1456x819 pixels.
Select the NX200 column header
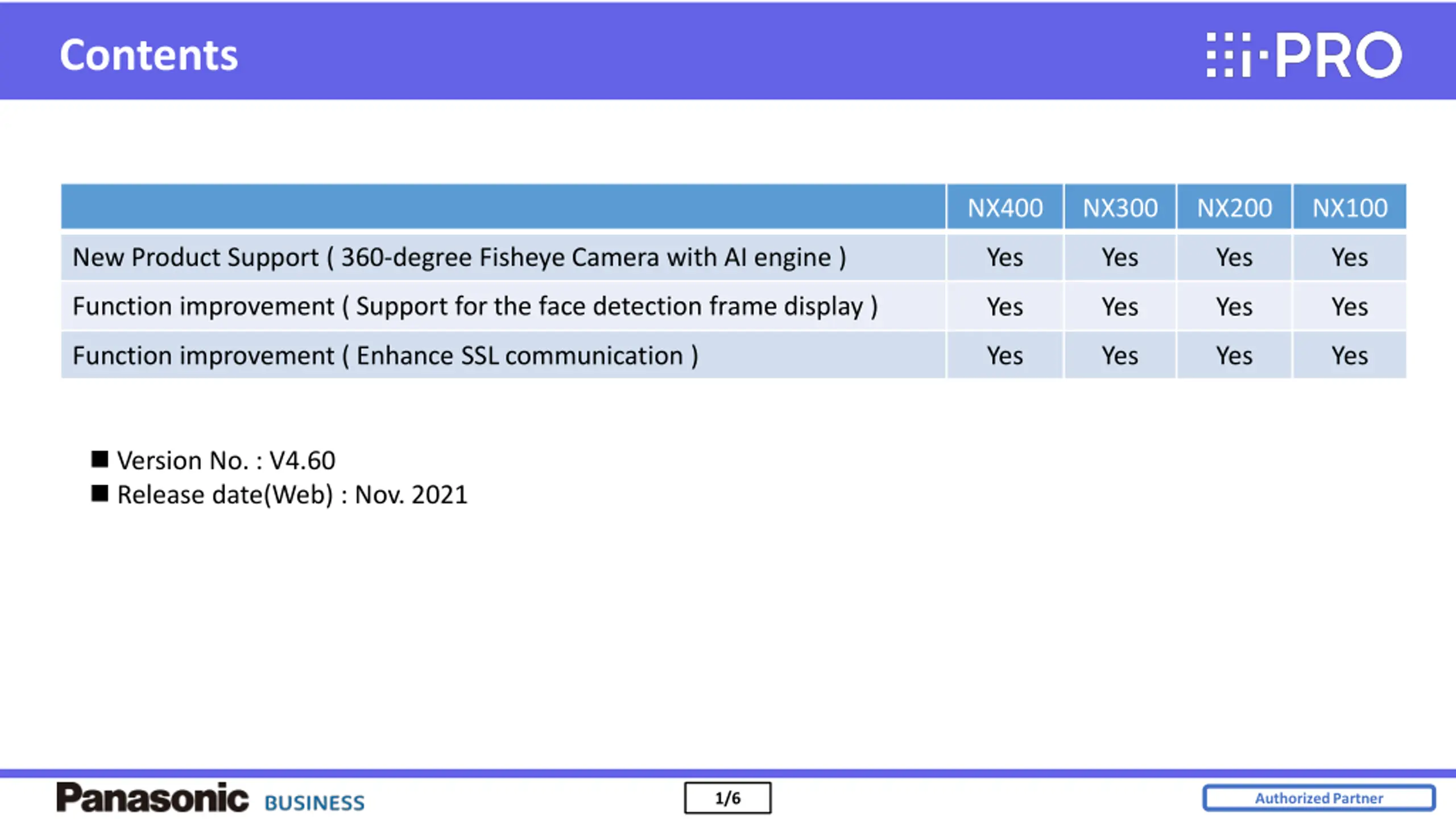1234,206
